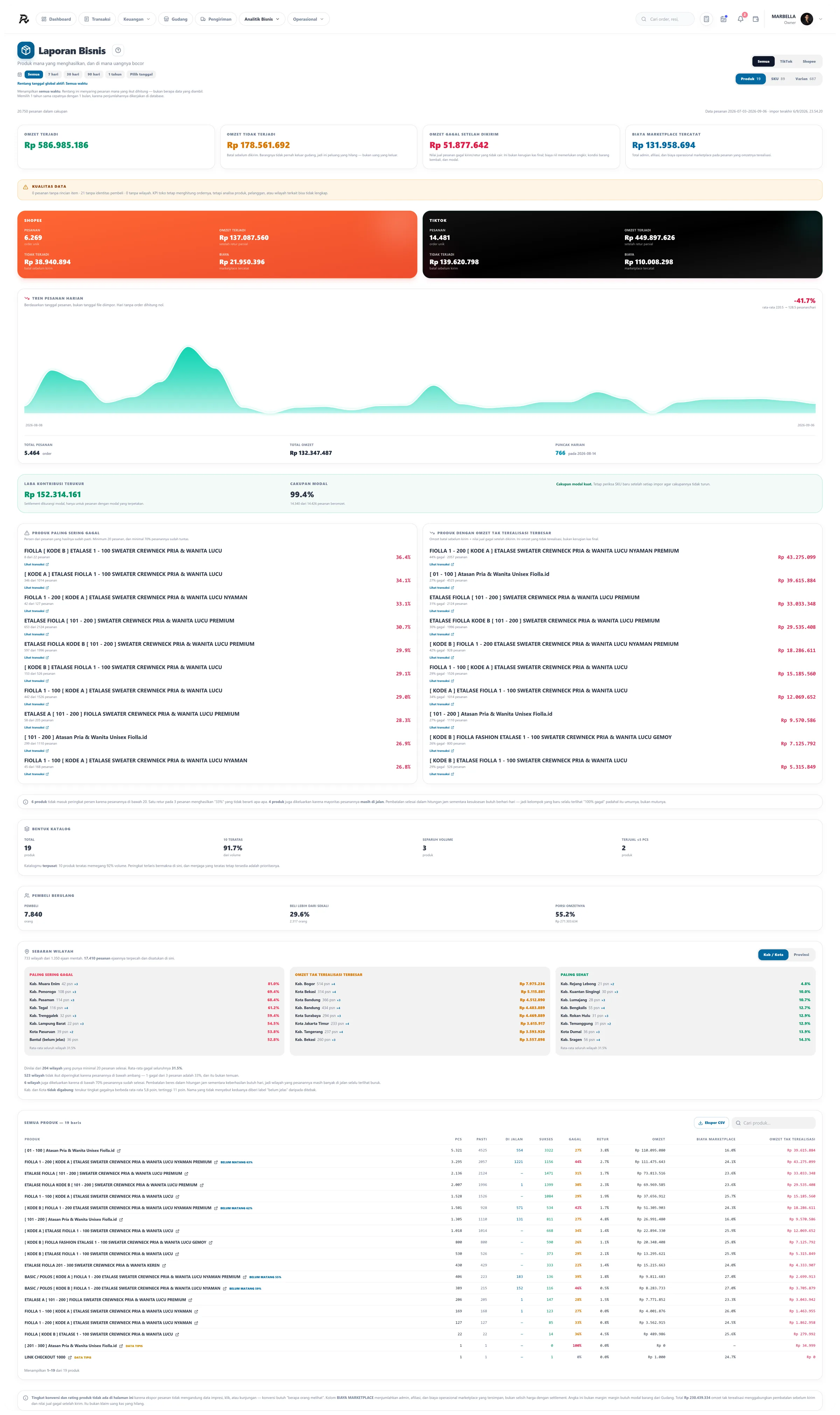Open the help icon beside Laporan Bisnis
The height and width of the screenshot is (1415, 840).
point(118,50)
